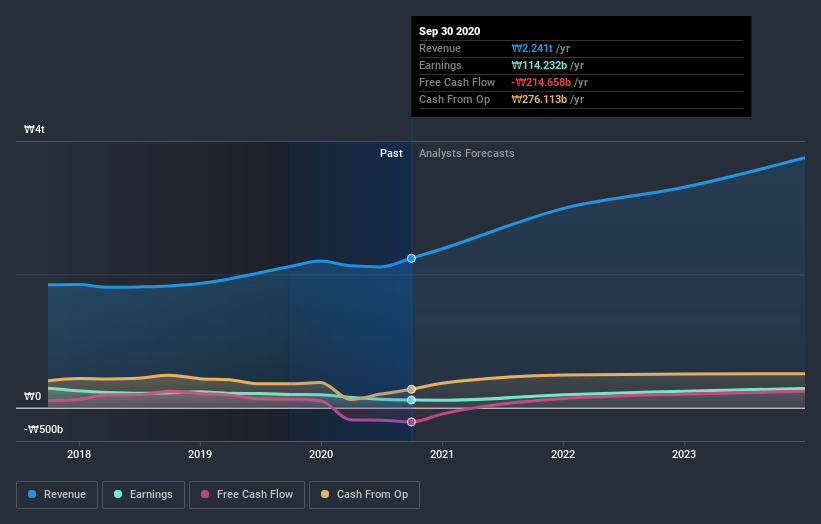Click the Free Cash Flow label in tooltip
821x524 pixels.
click(457, 82)
